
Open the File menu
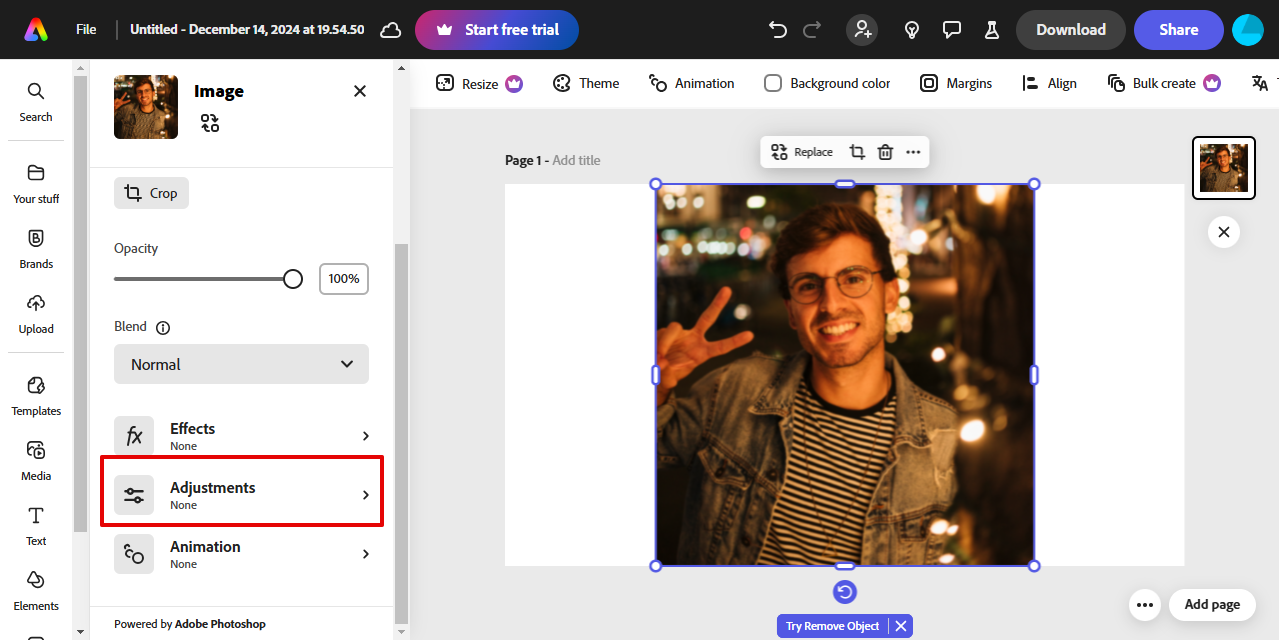pyautogui.click(x=86, y=30)
